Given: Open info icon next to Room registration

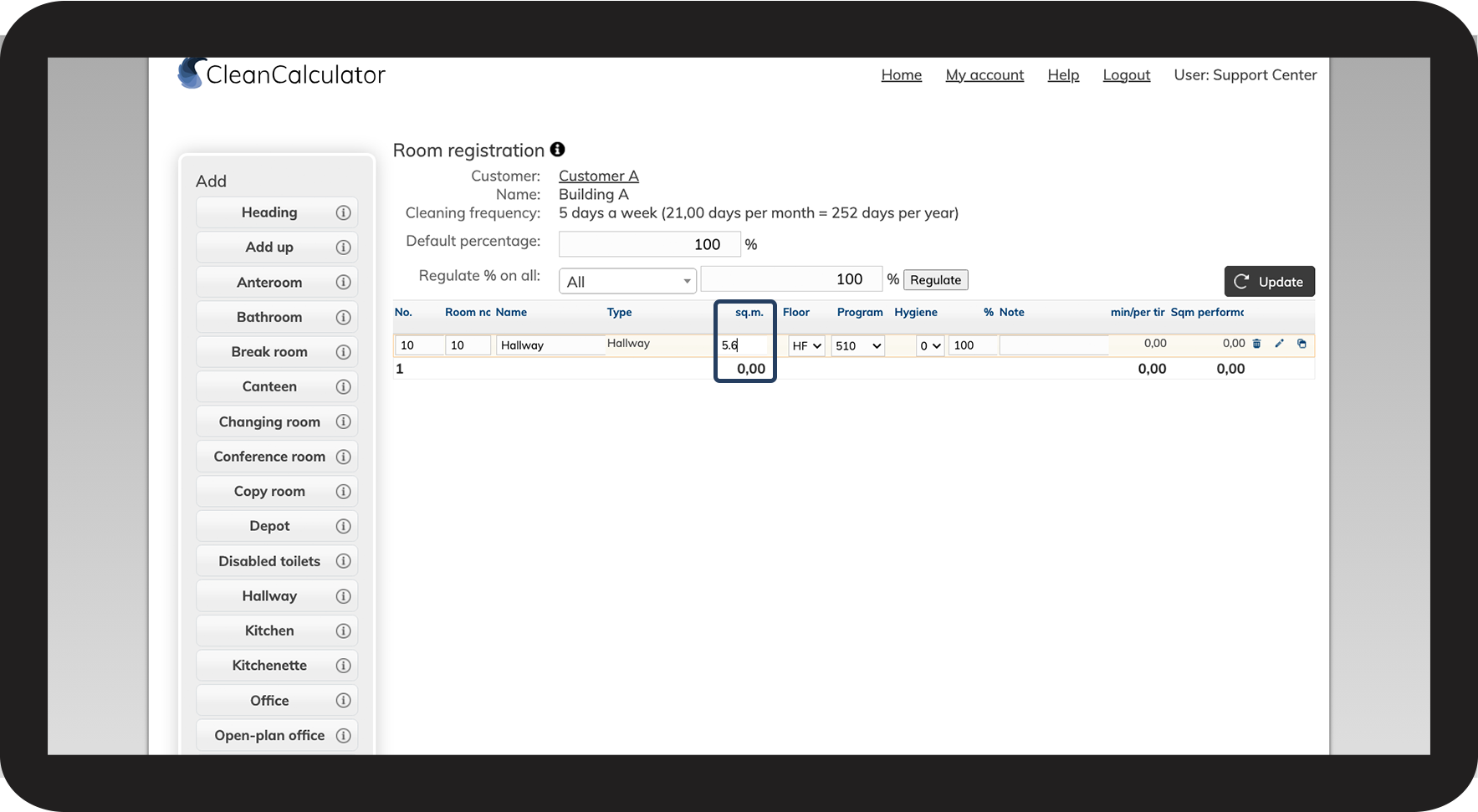Looking at the screenshot, I should 558,150.
